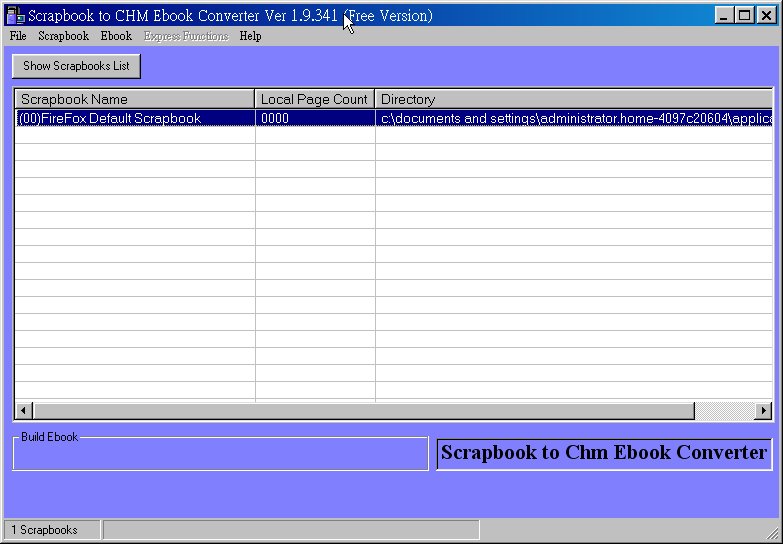The image size is (783, 544).
Task: Open the File menu
Action: pyautogui.click(x=17, y=36)
